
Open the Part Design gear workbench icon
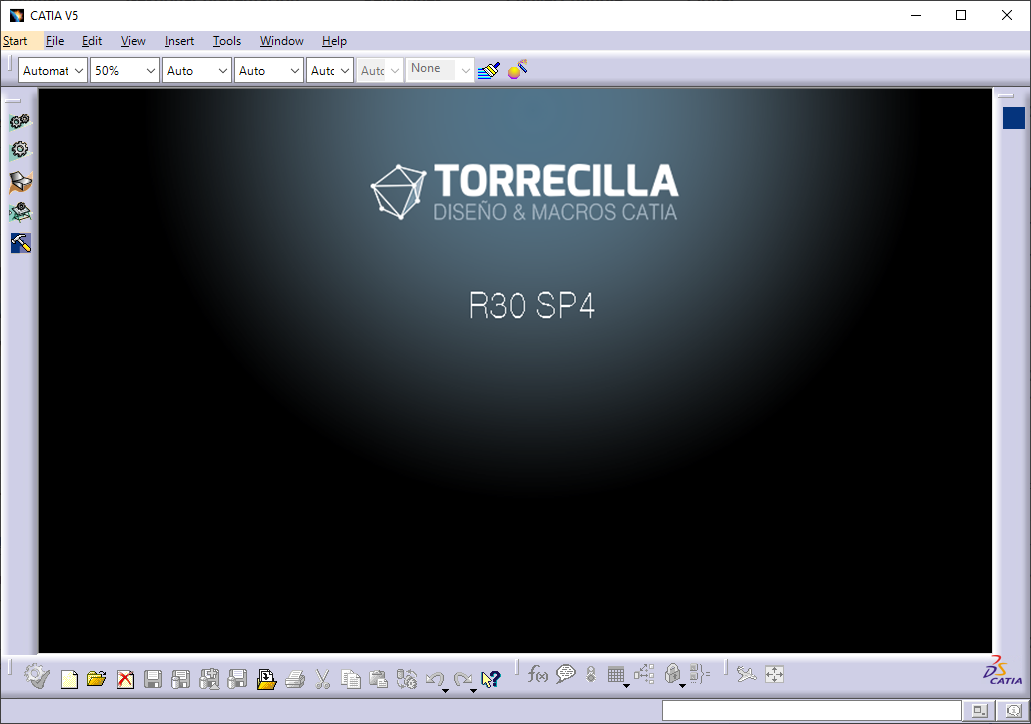click(x=20, y=151)
